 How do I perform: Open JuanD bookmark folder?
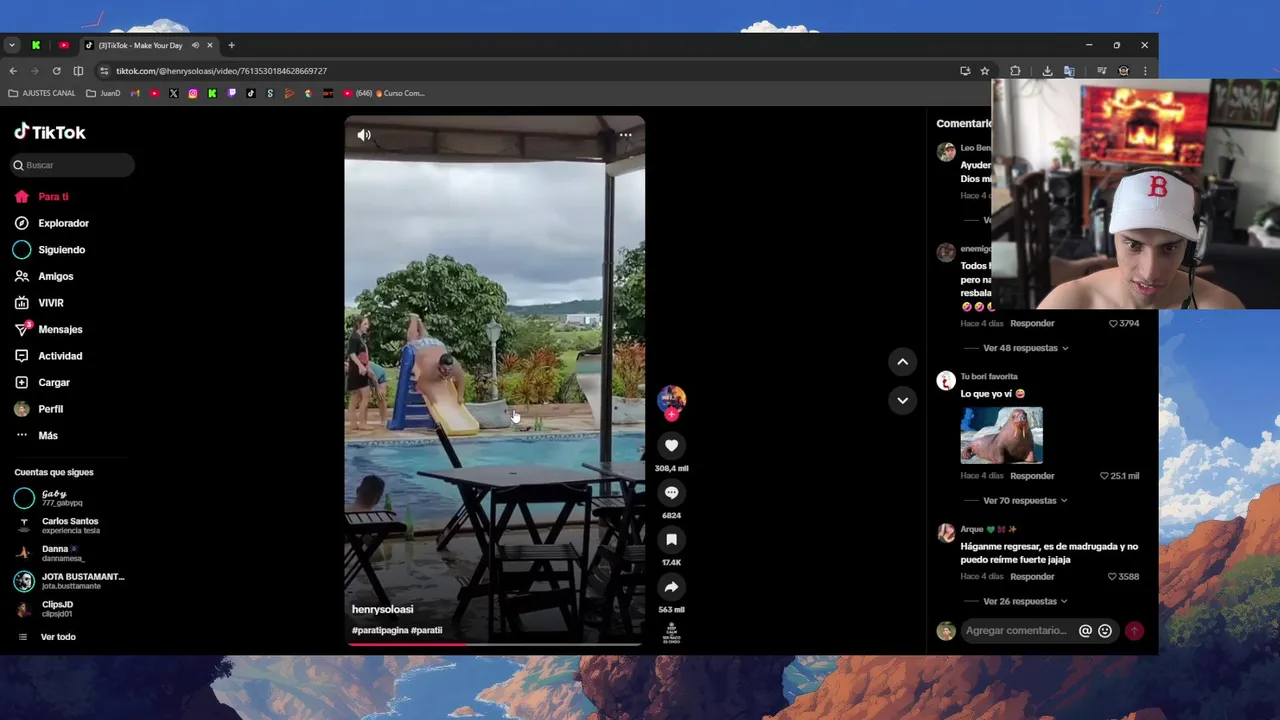pyautogui.click(x=104, y=93)
